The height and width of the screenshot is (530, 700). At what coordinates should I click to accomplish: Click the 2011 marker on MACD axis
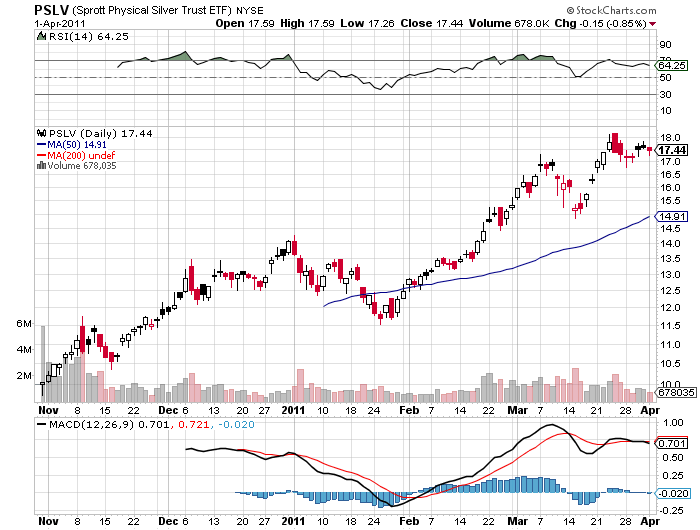click(x=293, y=521)
